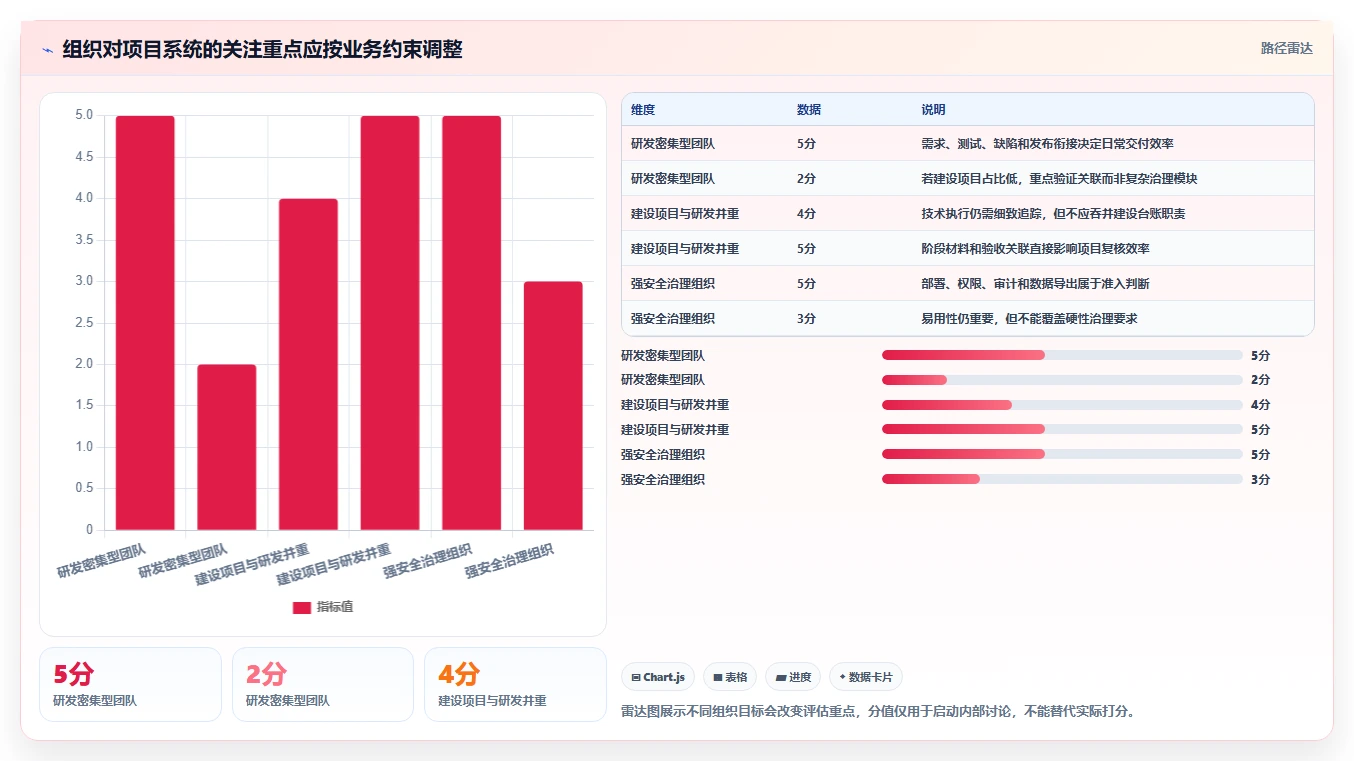Click the 表格 tag chip
The image size is (1354, 761).
pos(730,677)
